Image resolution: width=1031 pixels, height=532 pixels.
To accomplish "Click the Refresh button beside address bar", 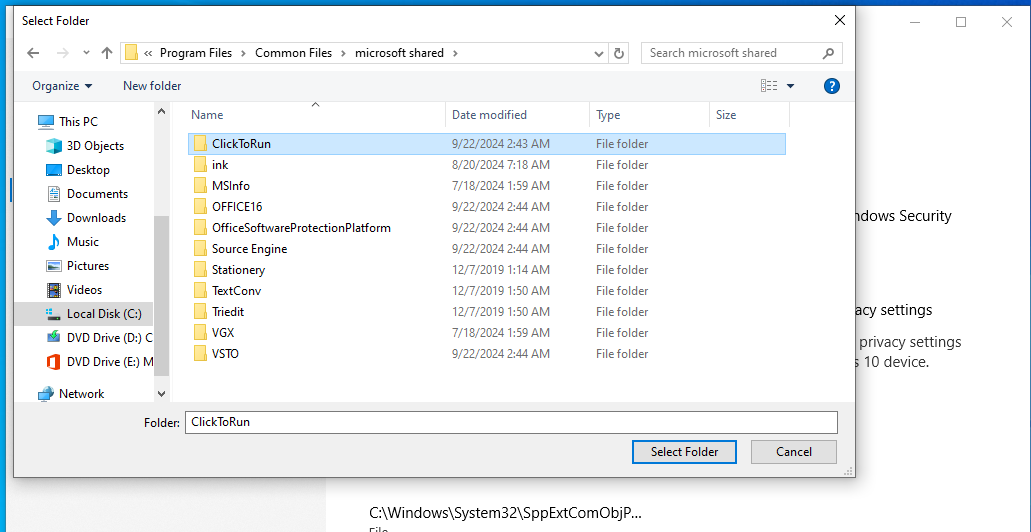I will (619, 53).
